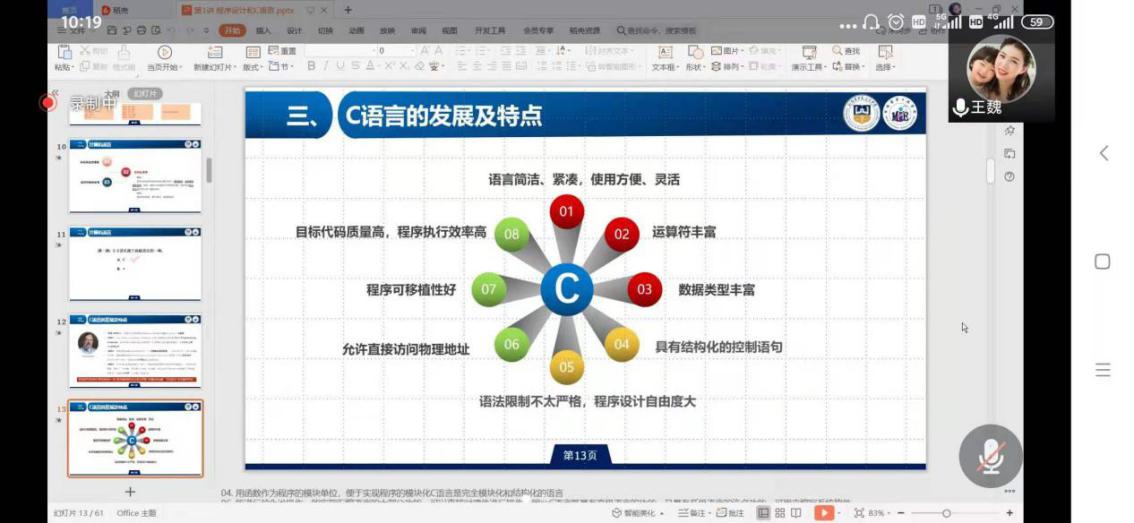Click the add slide plus button below thumbnails
Image resolution: width=1134 pixels, height=523 pixels.
129,492
